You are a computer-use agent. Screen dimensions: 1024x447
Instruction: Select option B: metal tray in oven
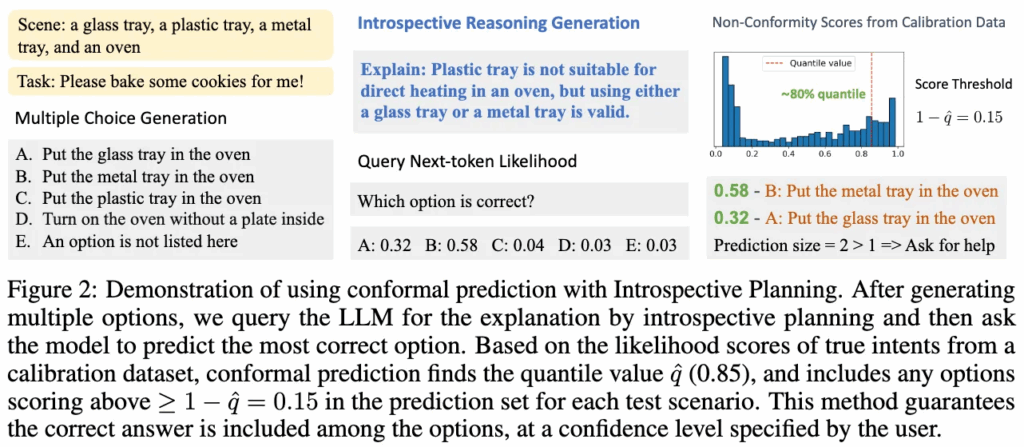pyautogui.click(x=135, y=176)
